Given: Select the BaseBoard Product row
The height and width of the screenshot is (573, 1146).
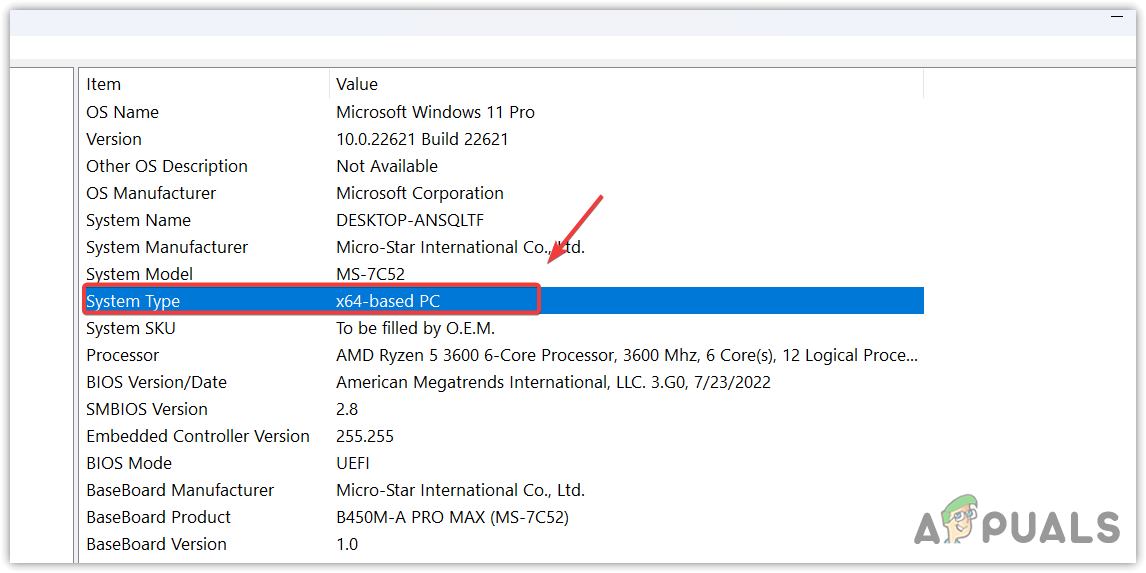Looking at the screenshot, I should 159,517.
